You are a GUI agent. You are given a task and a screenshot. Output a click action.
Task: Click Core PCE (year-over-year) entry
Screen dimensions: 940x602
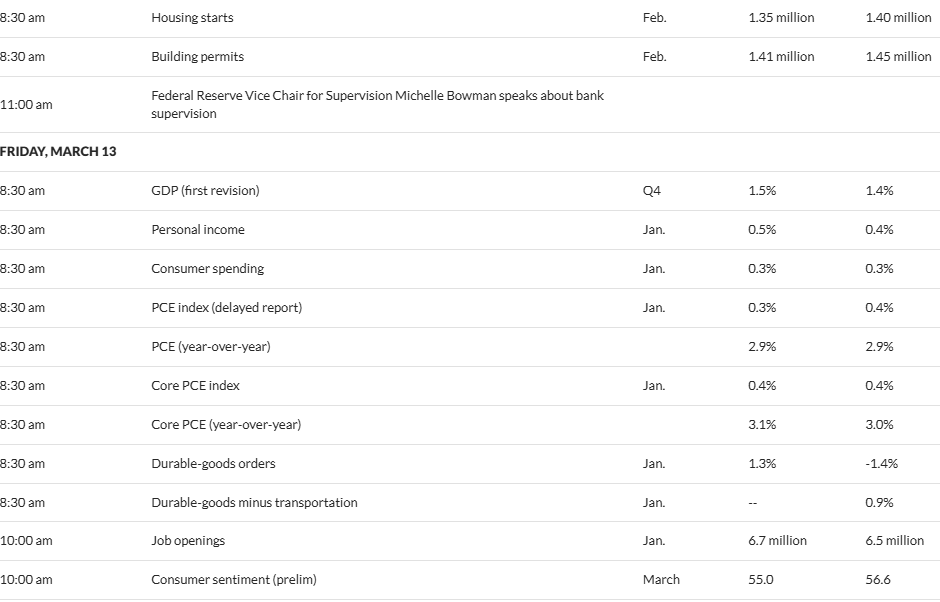[x=226, y=425]
